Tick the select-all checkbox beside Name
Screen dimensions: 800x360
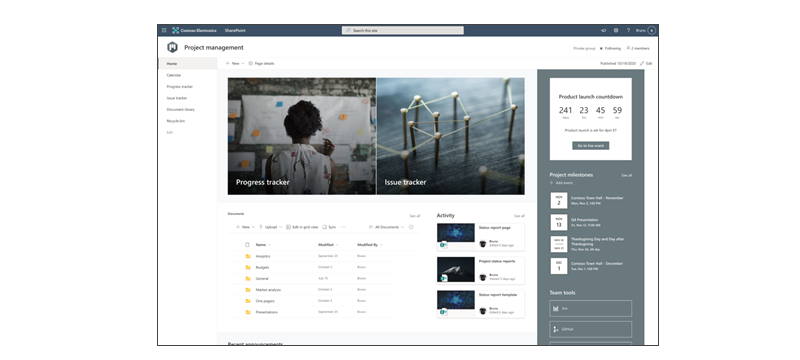pyautogui.click(x=247, y=245)
